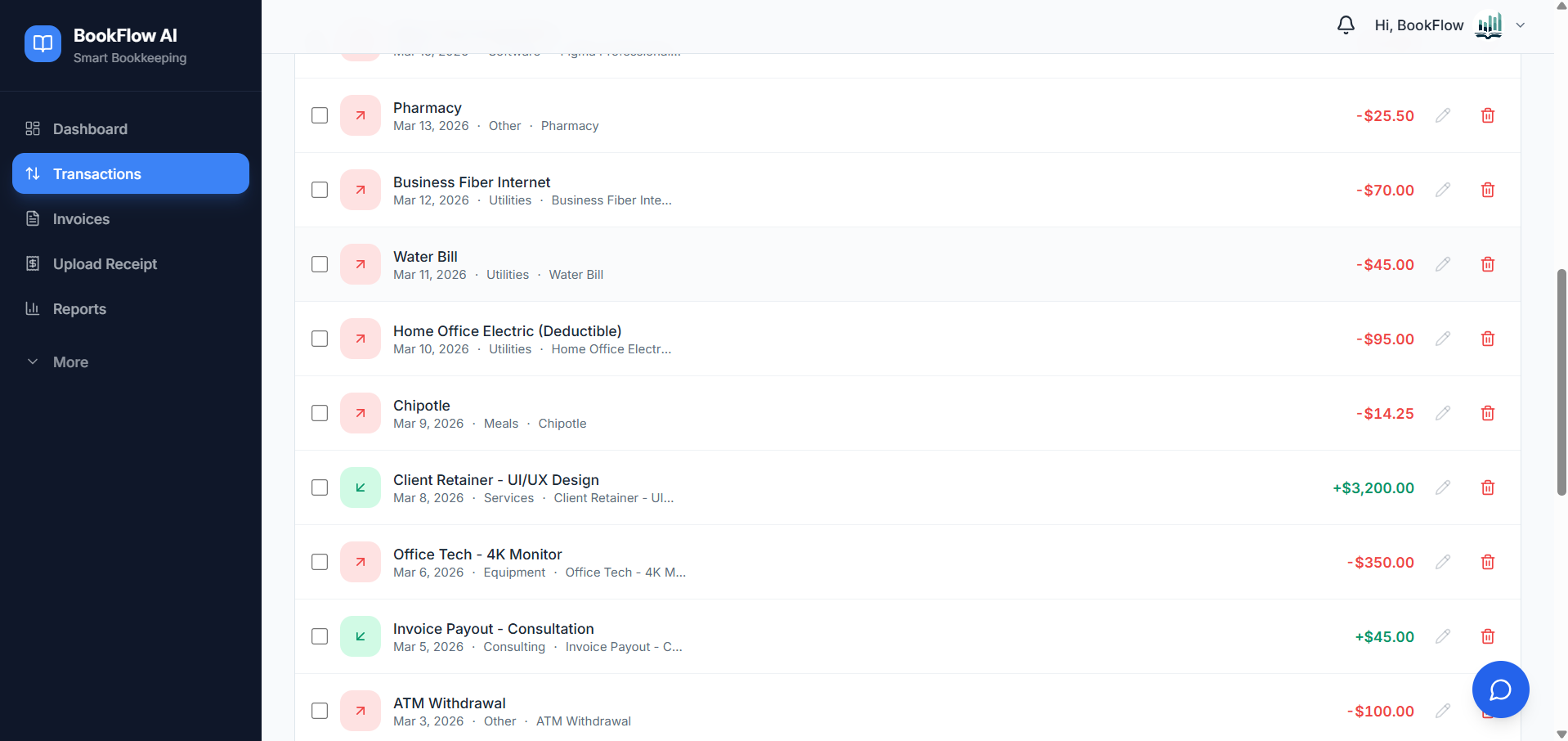Click the vertical scrollbar thumb

point(1561,382)
